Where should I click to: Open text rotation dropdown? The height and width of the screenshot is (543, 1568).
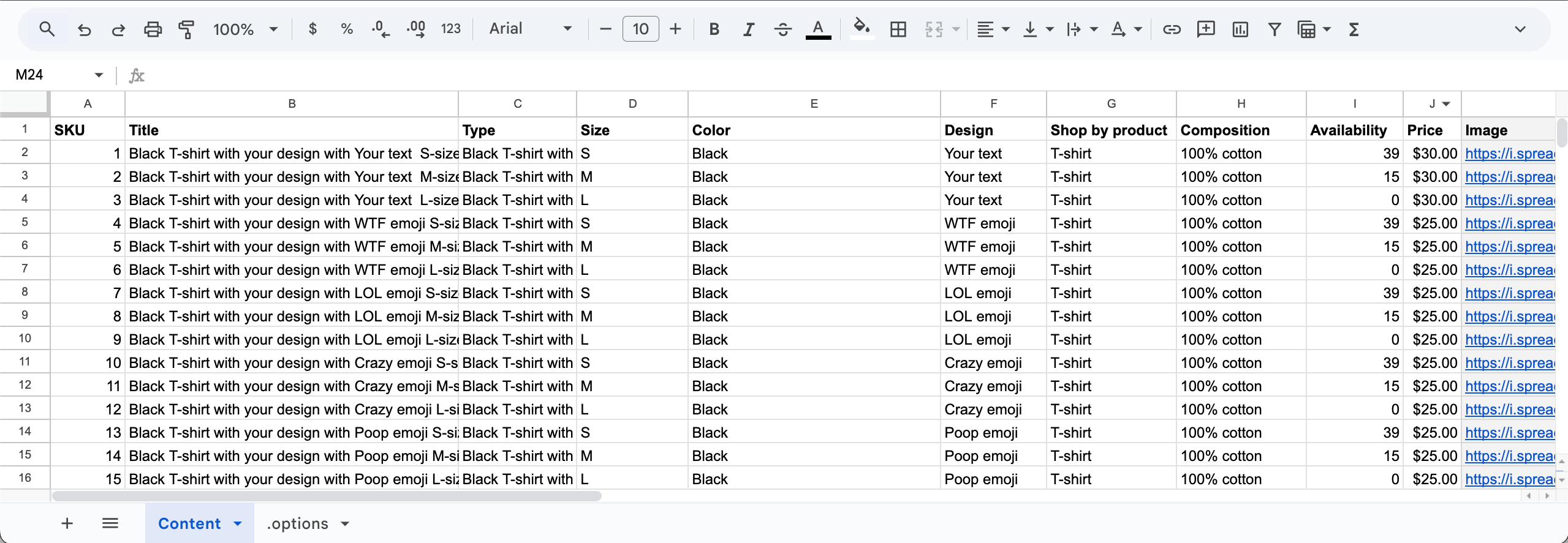point(1126,29)
